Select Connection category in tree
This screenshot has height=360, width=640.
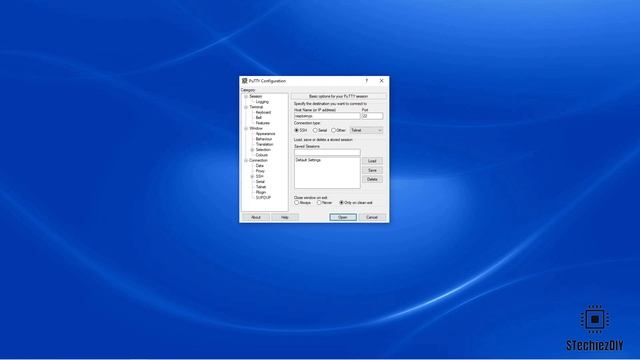coord(258,160)
